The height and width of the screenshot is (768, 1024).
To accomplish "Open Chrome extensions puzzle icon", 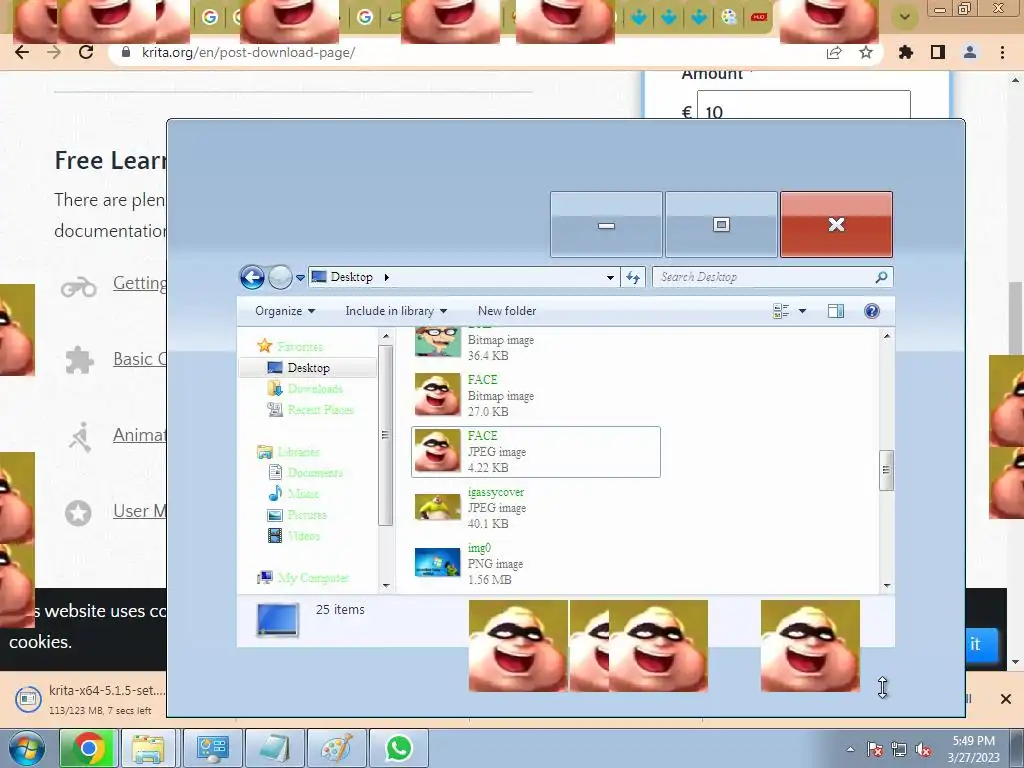I will coord(906,52).
